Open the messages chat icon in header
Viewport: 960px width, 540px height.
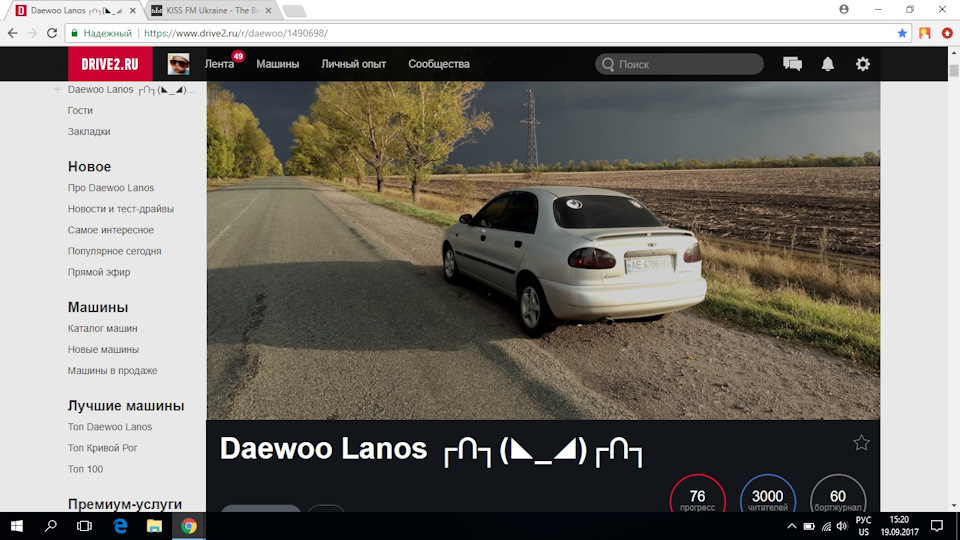(792, 64)
